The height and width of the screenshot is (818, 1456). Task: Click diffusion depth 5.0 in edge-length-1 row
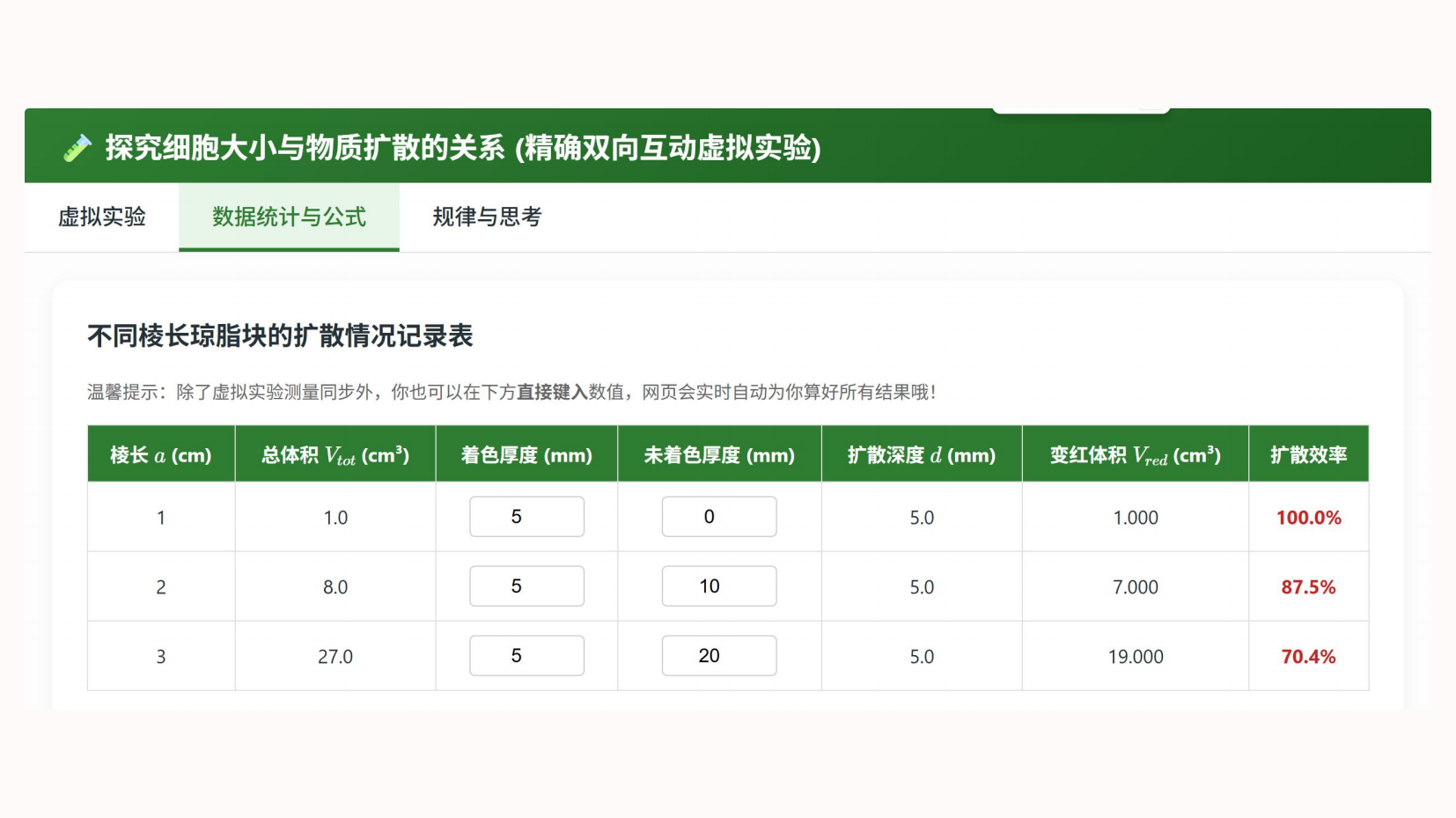[x=922, y=518]
